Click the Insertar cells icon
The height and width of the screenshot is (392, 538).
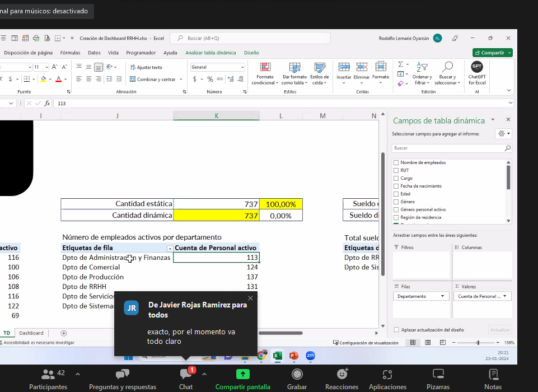343,67
